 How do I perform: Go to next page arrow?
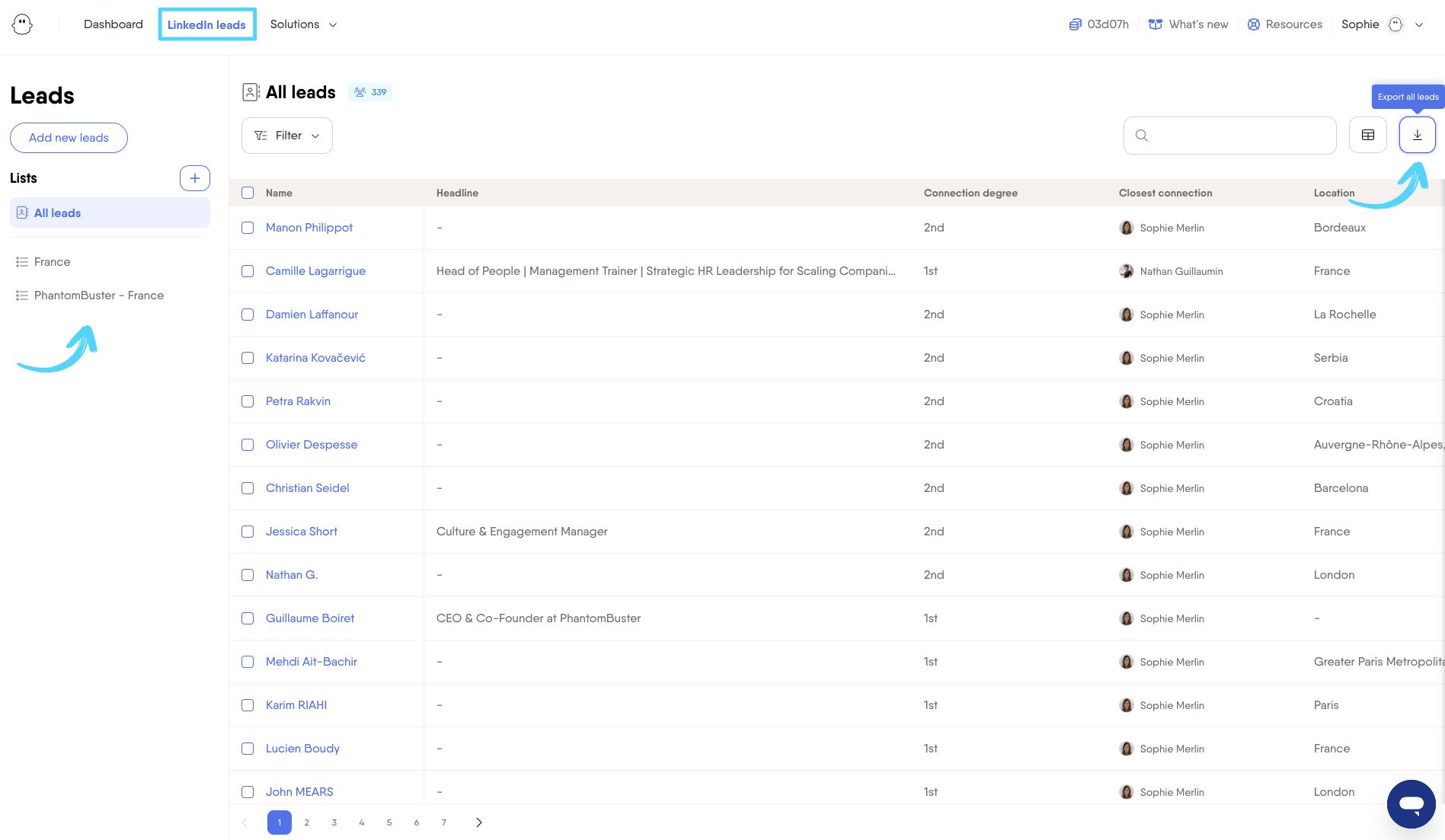point(478,822)
